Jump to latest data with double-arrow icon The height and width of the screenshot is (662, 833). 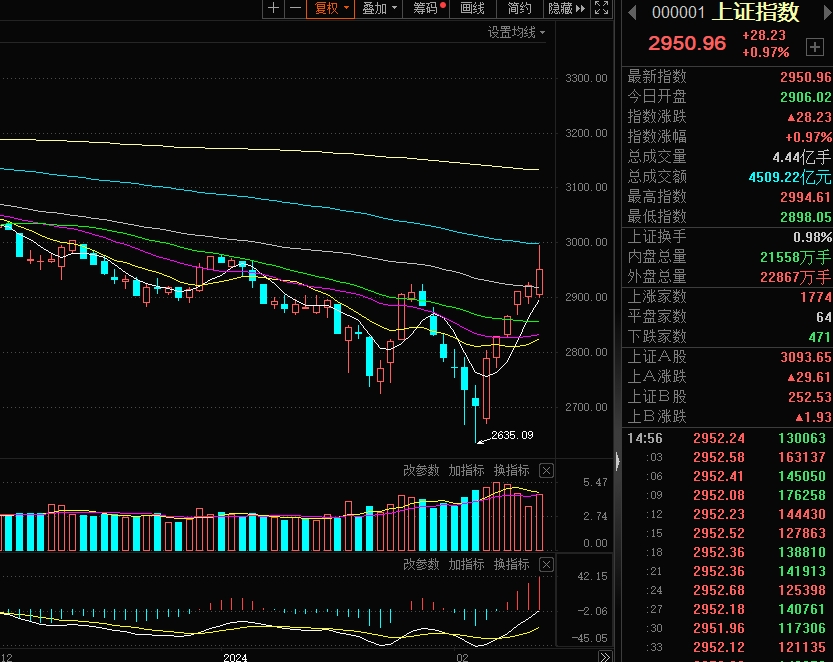(605, 657)
